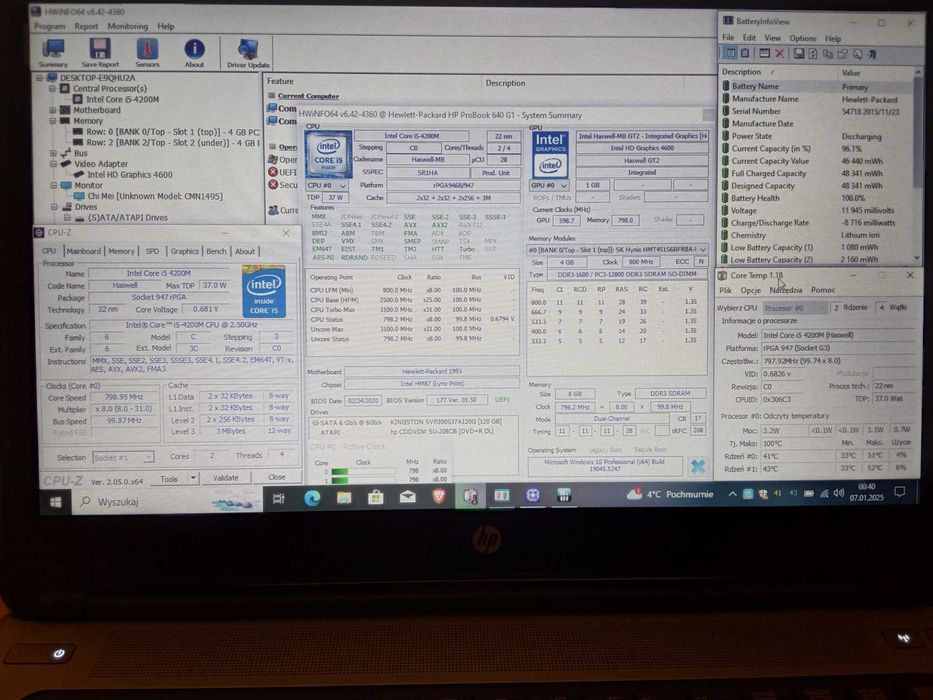Viewport: 933px width, 700px height.
Task: Open the Summary icon in HWiNFO64 toolbar
Action: click(54, 52)
